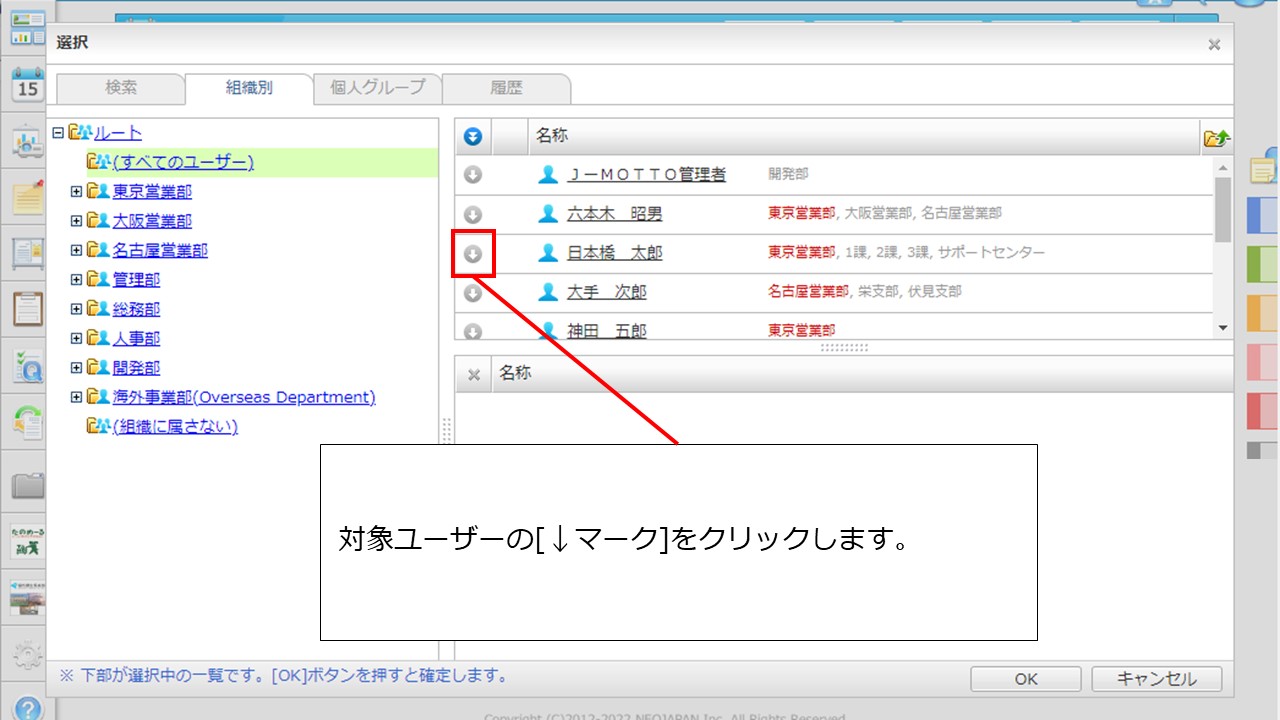Click the X remove icon in selected list header

click(474, 374)
